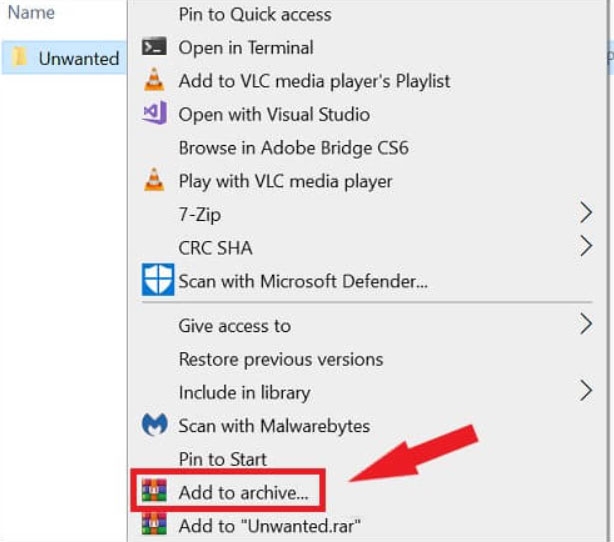Expand the Include in library submenu arrow
Viewport: 614px width, 542px height.
point(585,391)
